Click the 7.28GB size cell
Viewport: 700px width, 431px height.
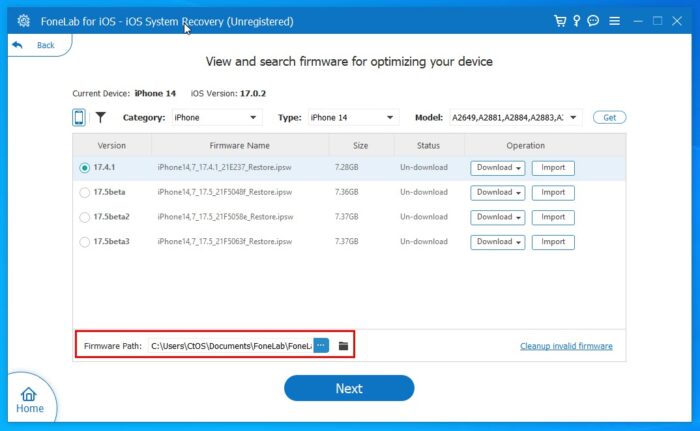(x=346, y=167)
